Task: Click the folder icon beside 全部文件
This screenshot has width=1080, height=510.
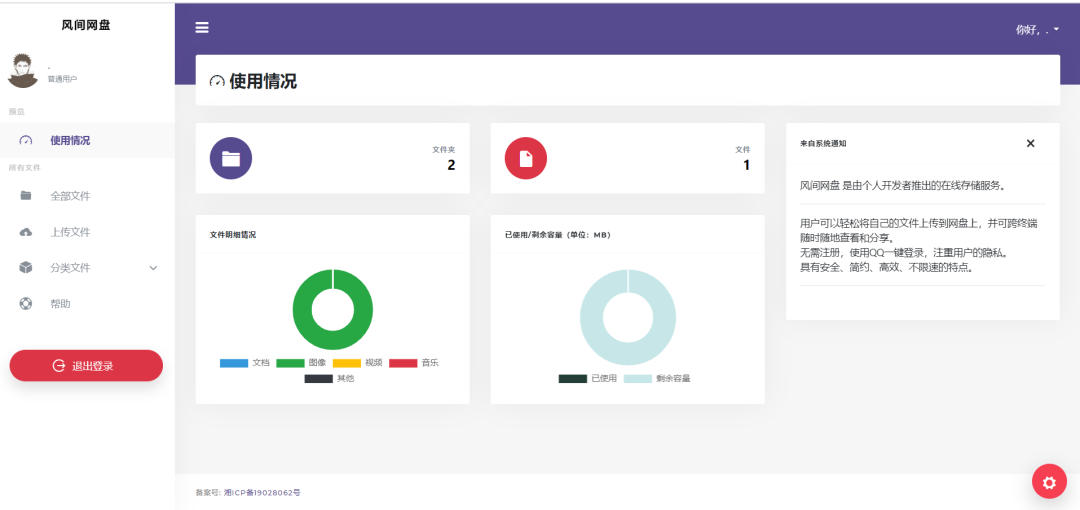Action: [26, 196]
